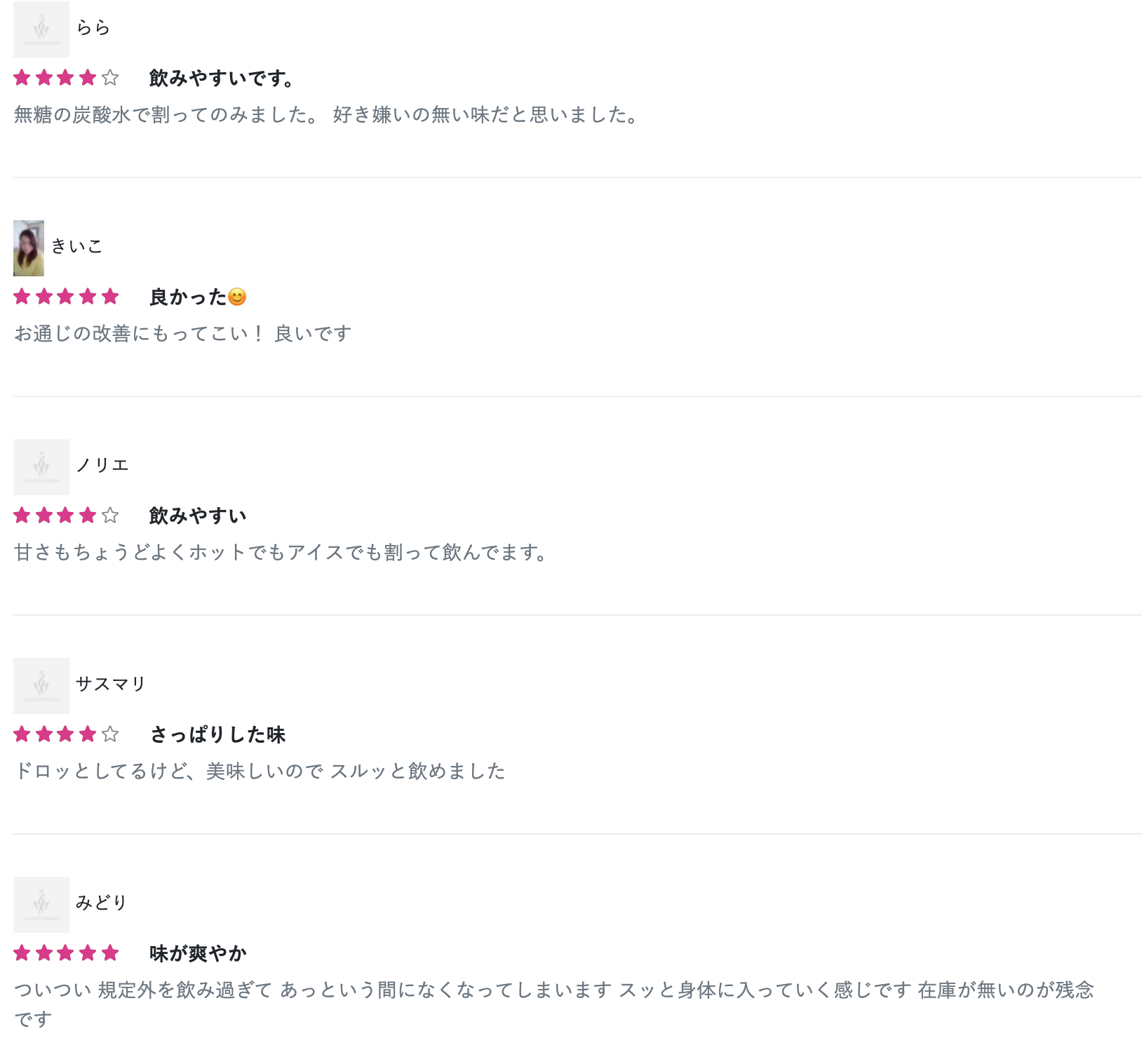
Task: Select the username サスマリ
Action: 111,684
